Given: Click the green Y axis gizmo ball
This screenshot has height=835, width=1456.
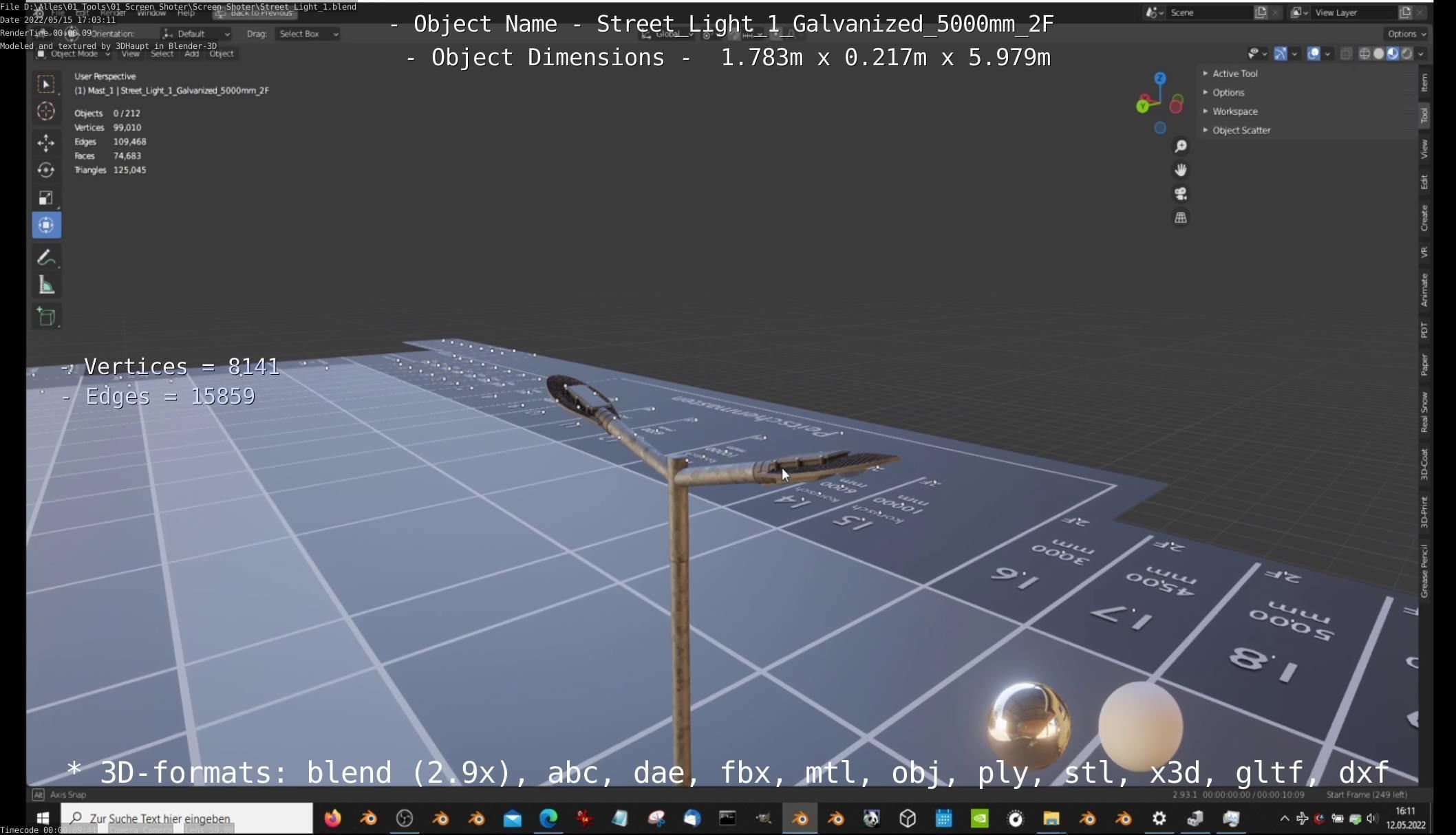Looking at the screenshot, I should (1143, 106).
